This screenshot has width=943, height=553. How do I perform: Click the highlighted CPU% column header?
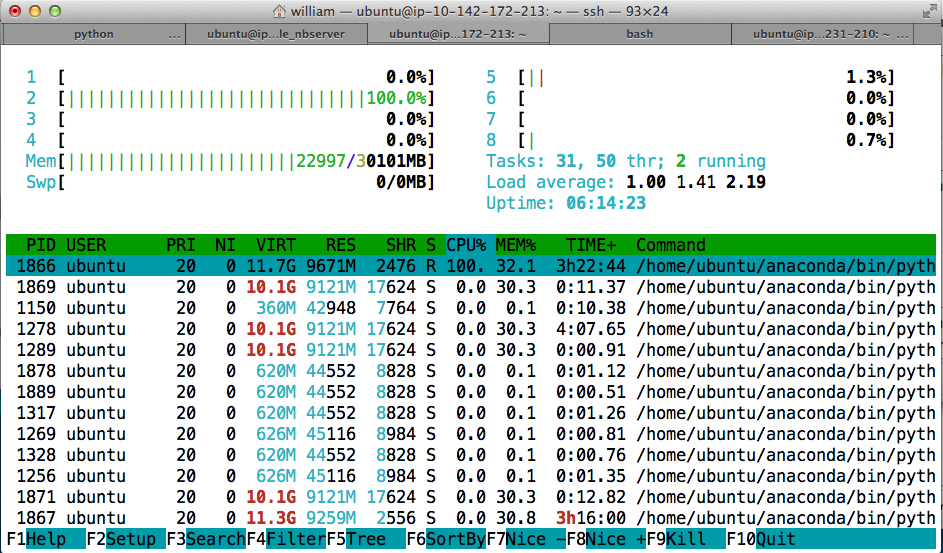[466, 245]
